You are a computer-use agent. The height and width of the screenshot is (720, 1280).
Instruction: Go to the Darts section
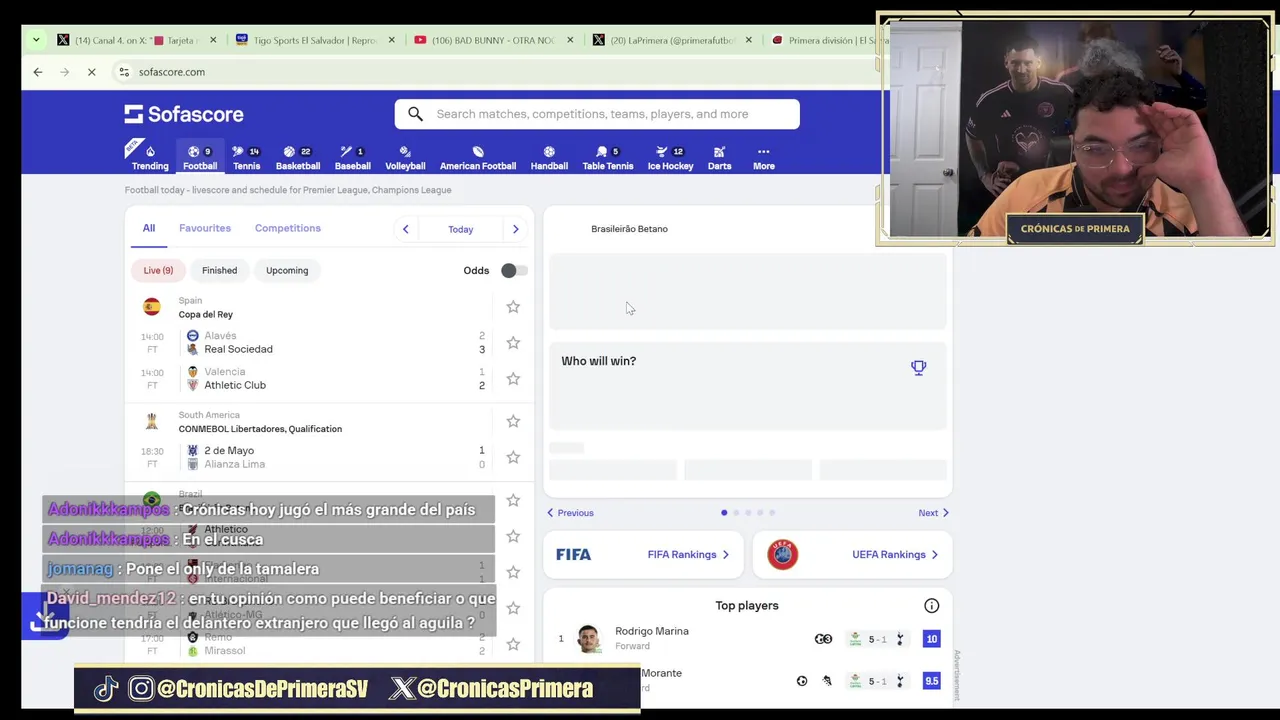(719, 158)
